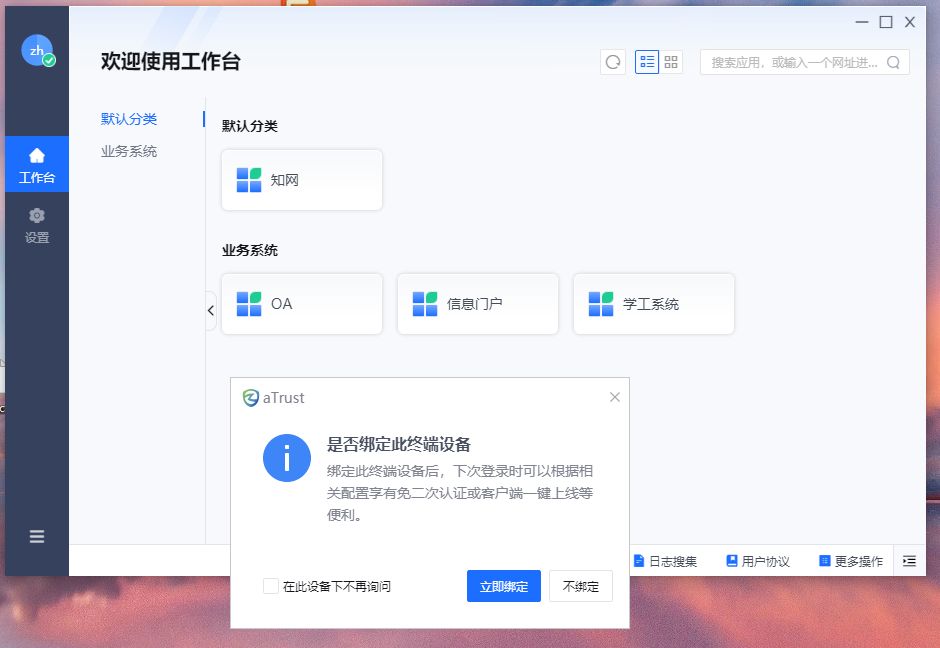
Task: Click the 不绑定 button
Action: (x=580, y=586)
